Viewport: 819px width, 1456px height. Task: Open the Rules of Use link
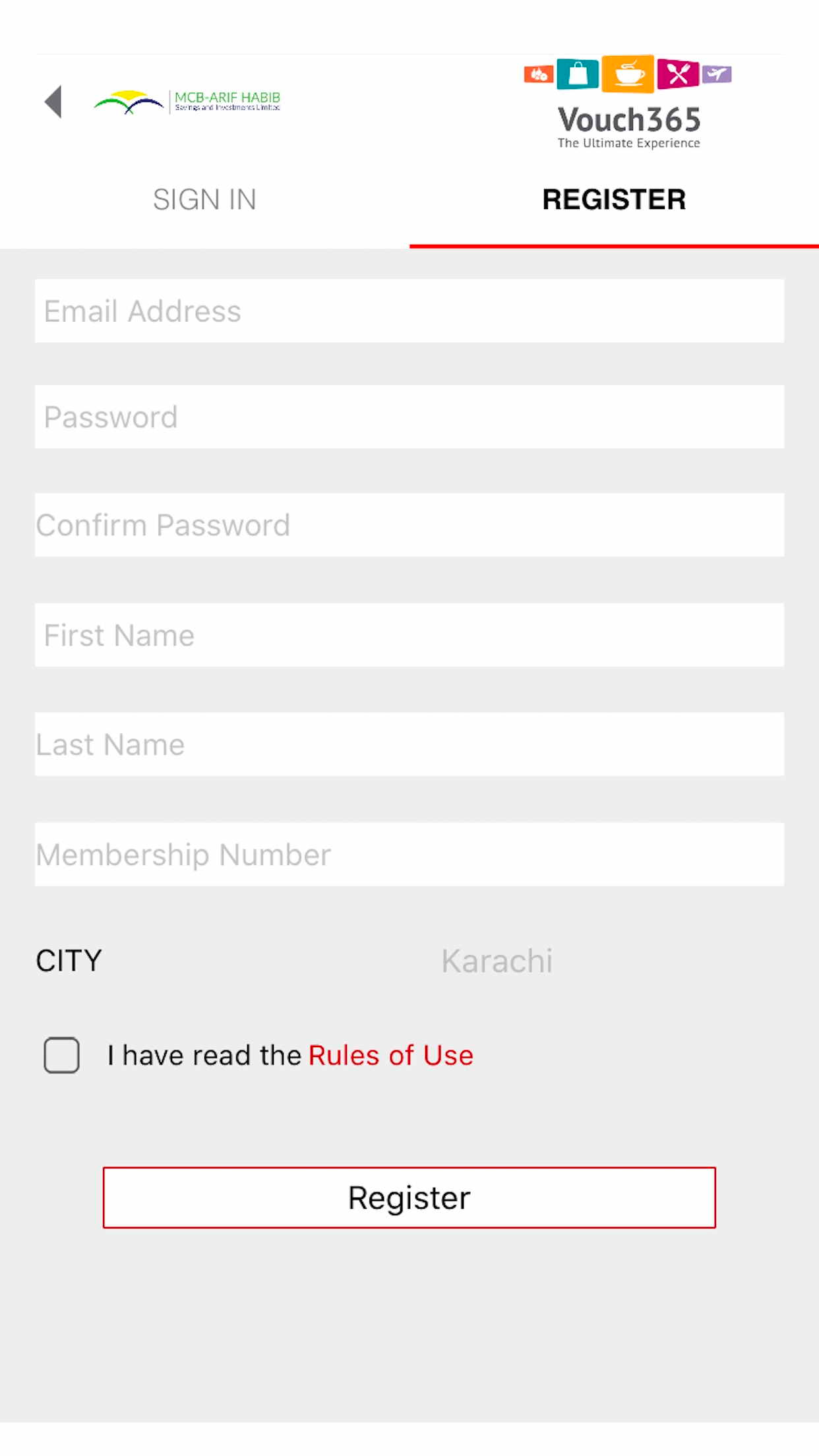coord(391,1055)
